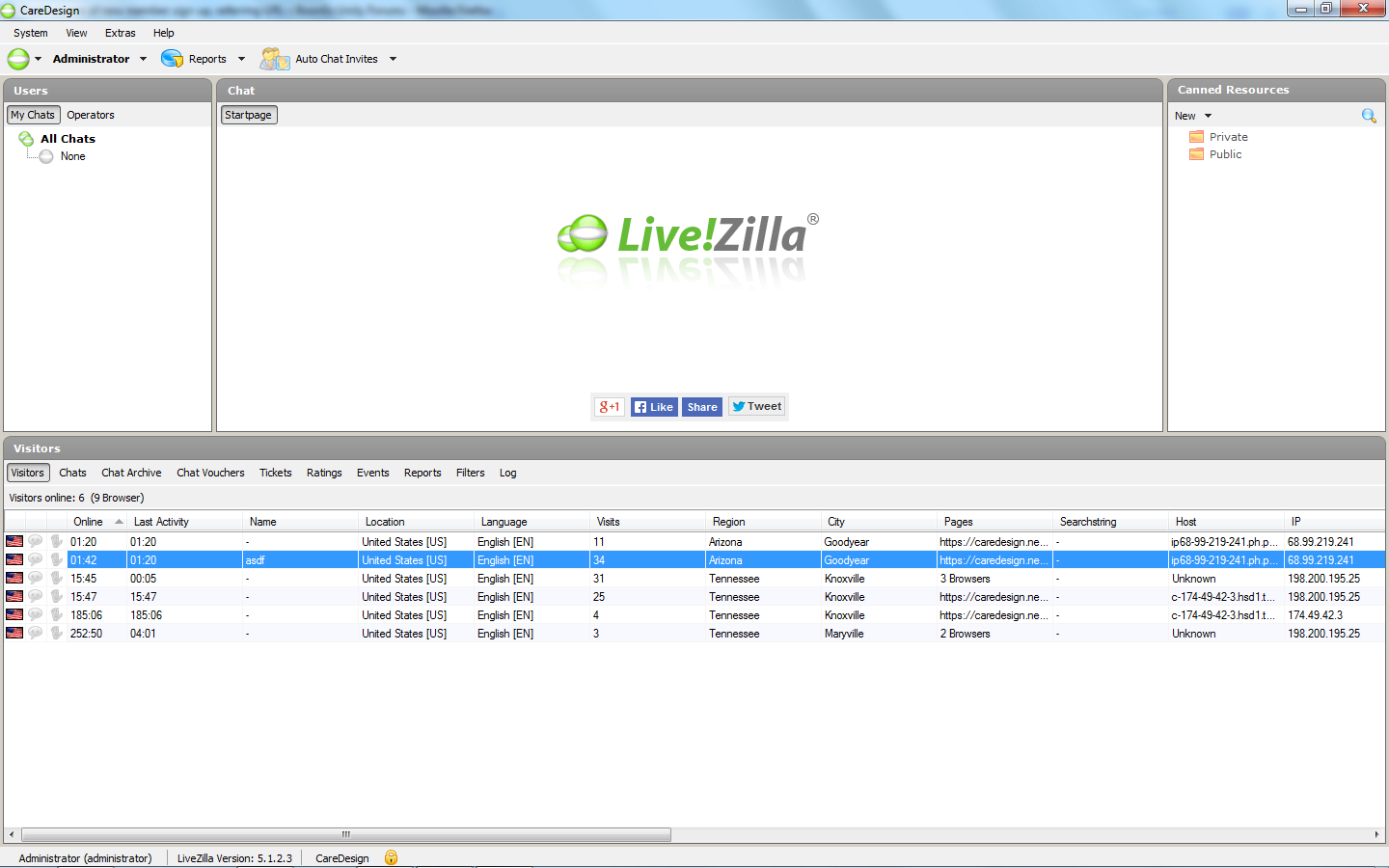Open the System menu
The width and height of the screenshot is (1389, 868).
pyautogui.click(x=31, y=33)
